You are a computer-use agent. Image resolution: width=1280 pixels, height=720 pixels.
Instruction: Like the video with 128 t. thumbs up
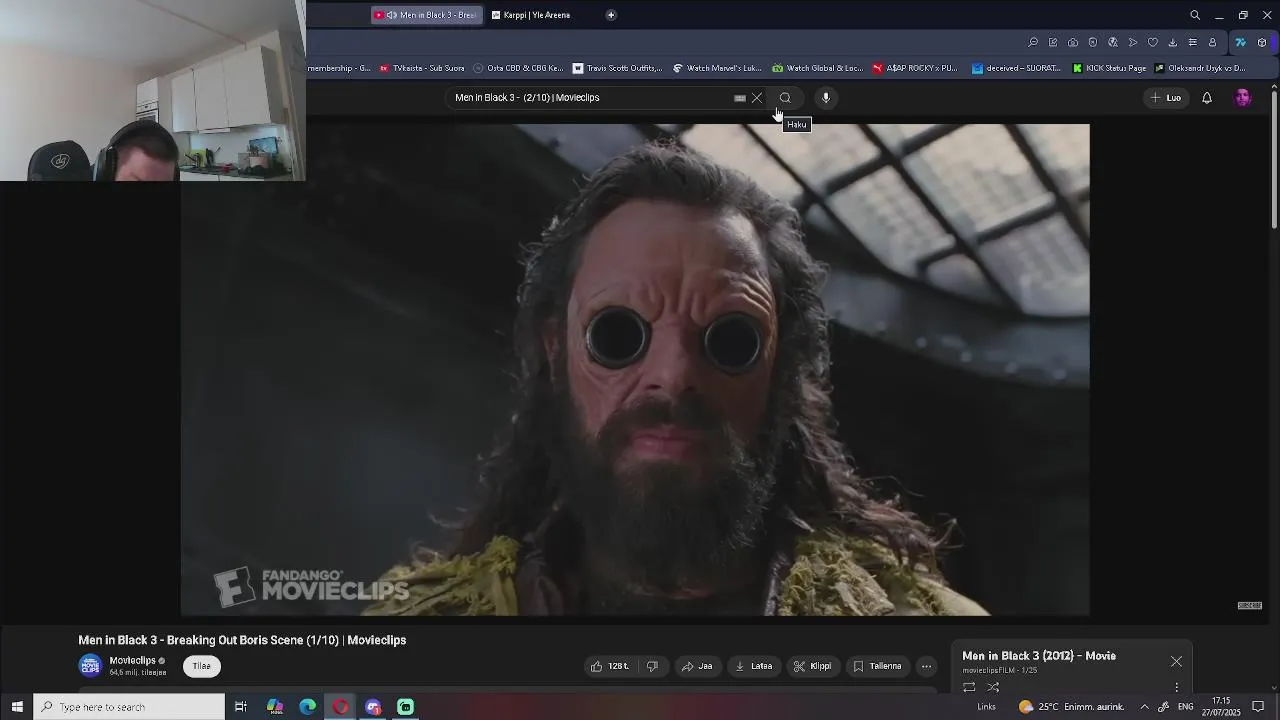point(610,666)
